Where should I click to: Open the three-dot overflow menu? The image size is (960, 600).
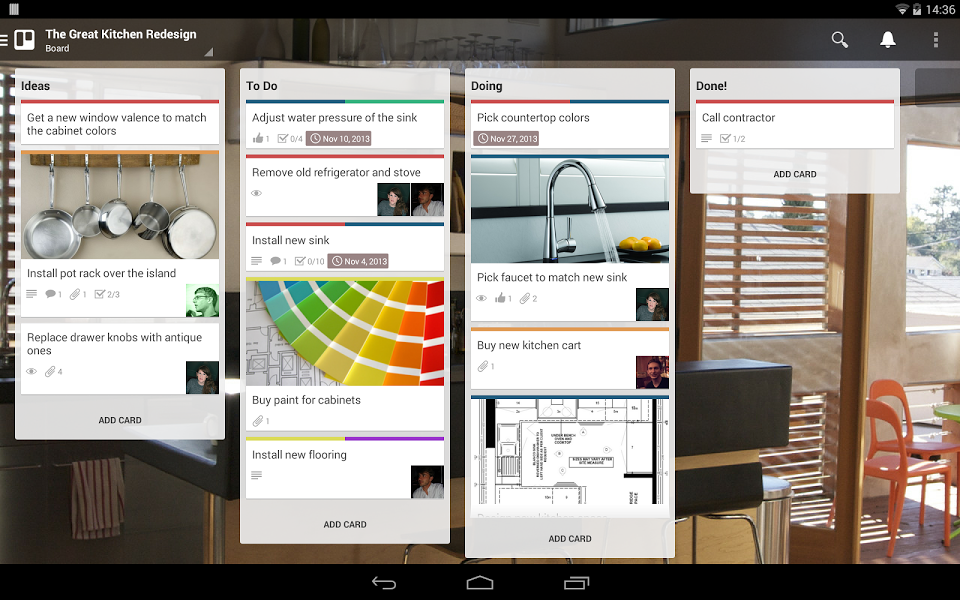[x=935, y=40]
